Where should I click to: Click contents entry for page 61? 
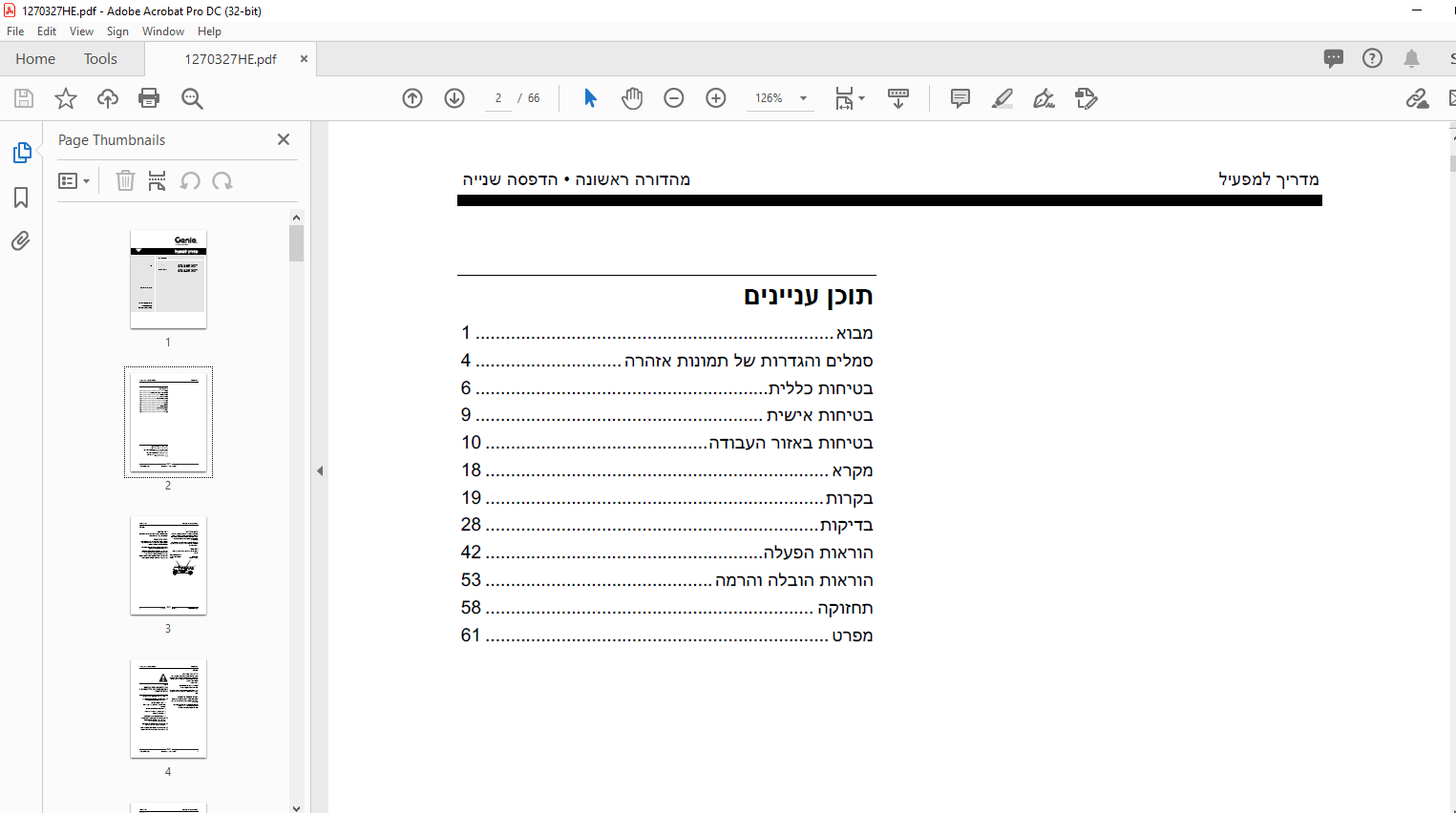coord(666,636)
